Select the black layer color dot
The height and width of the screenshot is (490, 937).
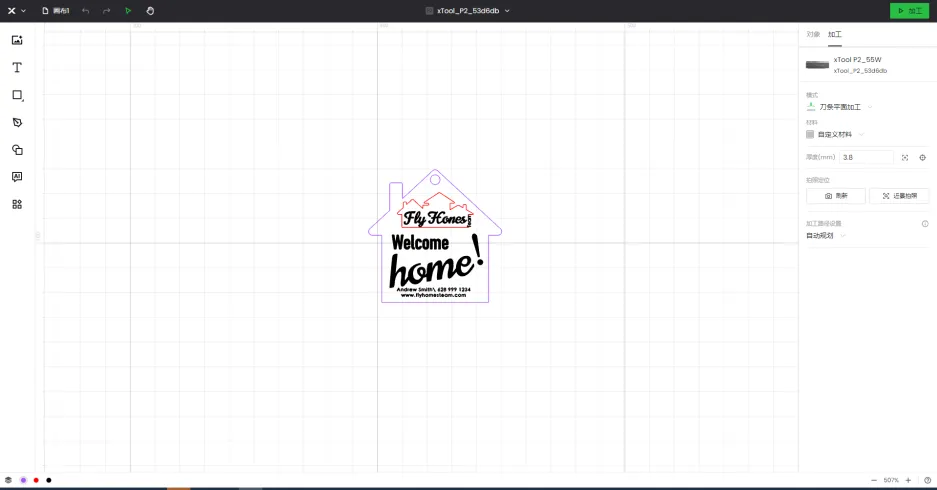49,480
